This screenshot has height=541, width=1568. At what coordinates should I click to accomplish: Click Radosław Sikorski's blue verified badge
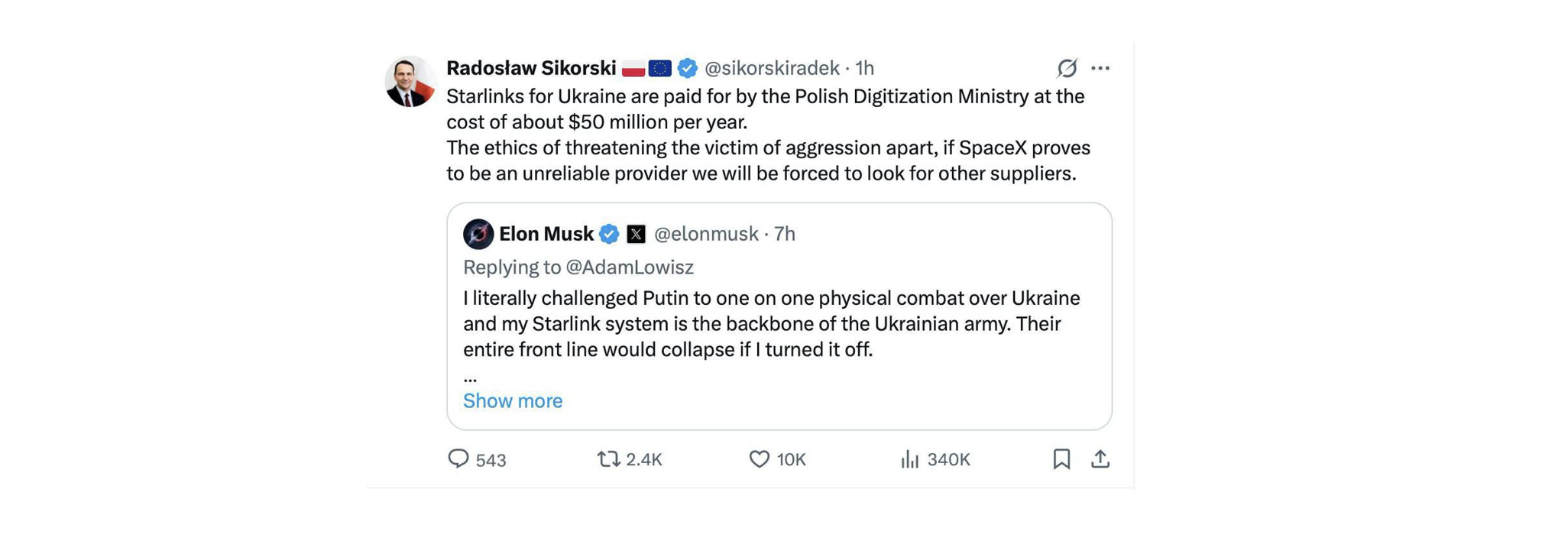688,68
